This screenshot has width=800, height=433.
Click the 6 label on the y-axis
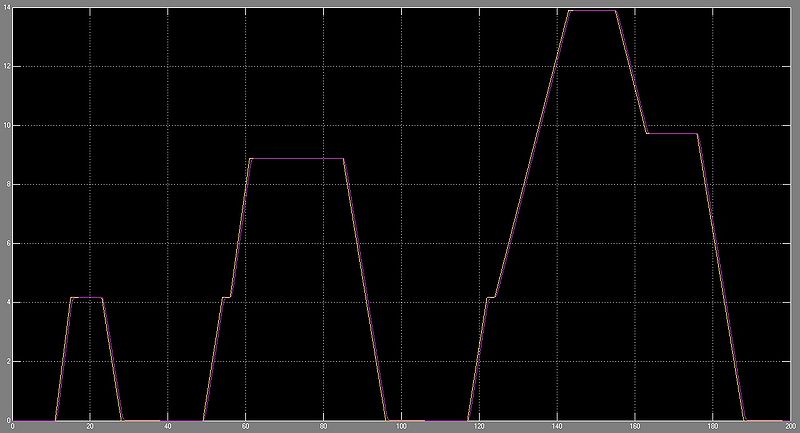(7, 243)
